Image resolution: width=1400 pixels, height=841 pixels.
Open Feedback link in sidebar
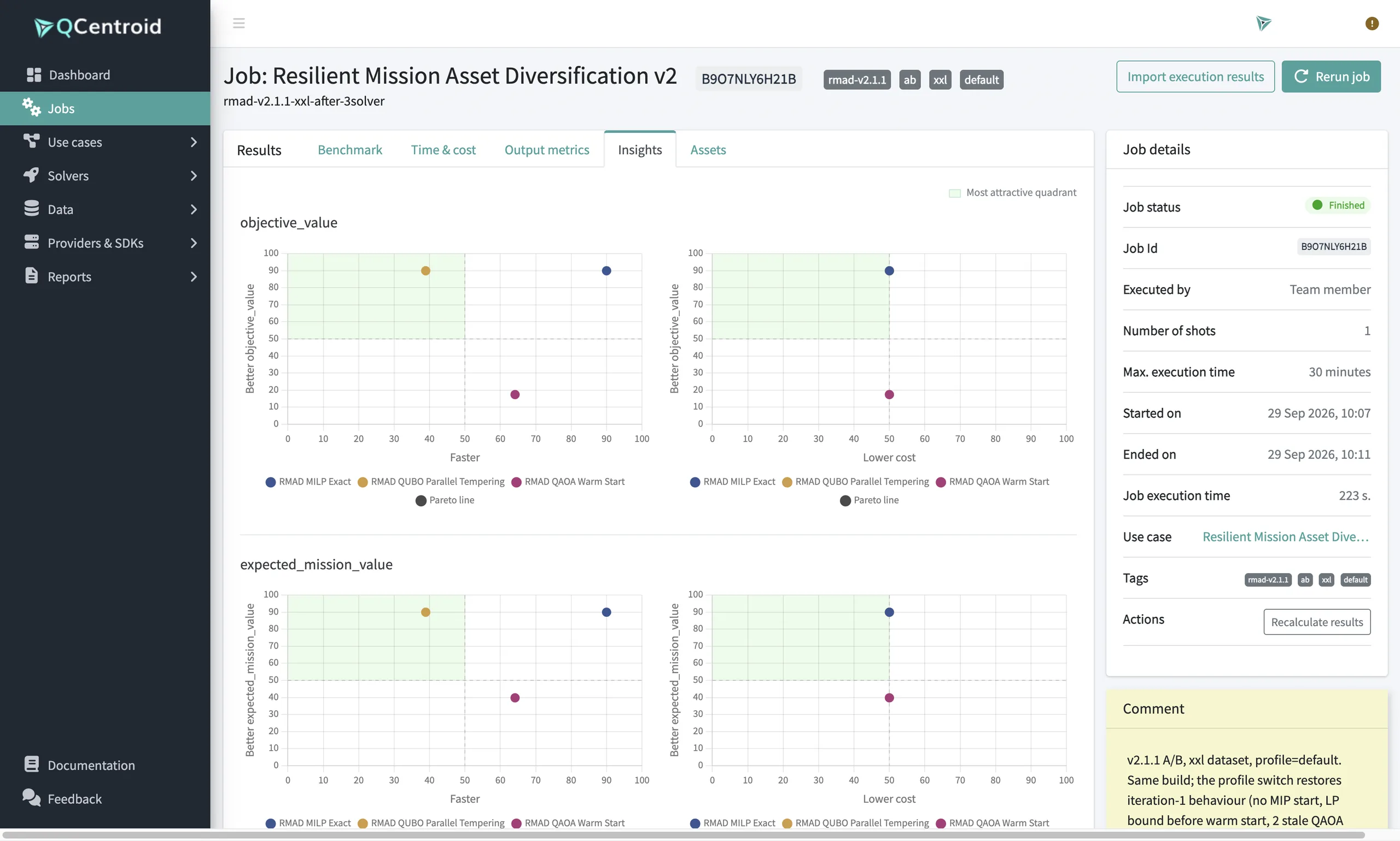click(x=74, y=798)
